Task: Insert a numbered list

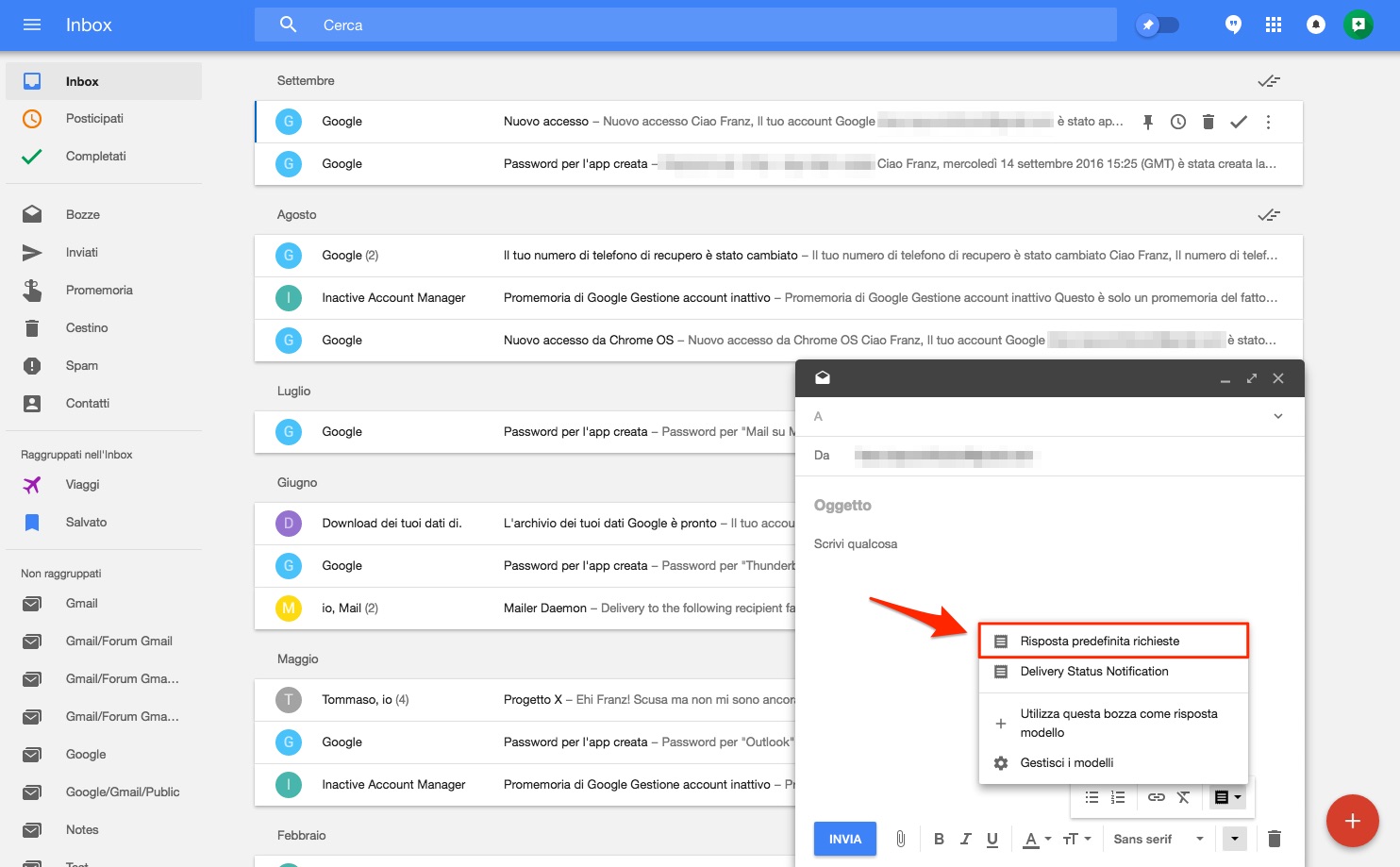Action: pyautogui.click(x=1118, y=797)
